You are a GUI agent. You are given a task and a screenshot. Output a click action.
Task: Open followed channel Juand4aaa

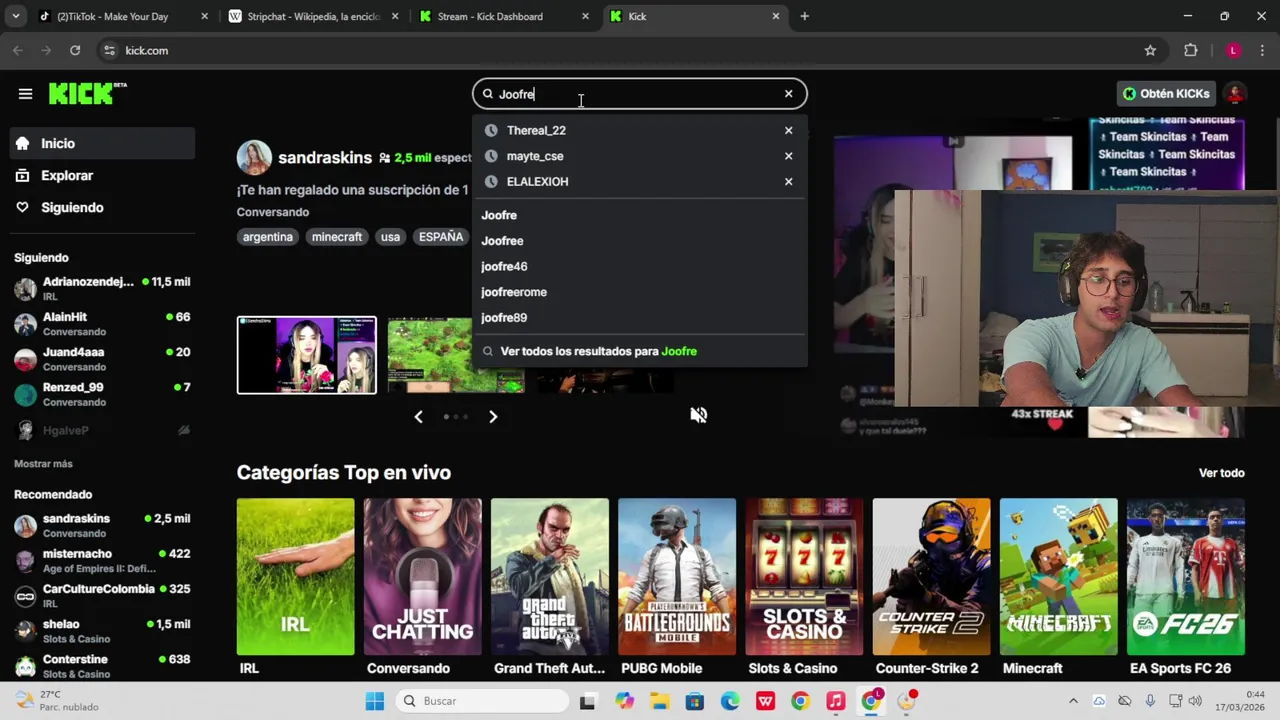pos(102,359)
